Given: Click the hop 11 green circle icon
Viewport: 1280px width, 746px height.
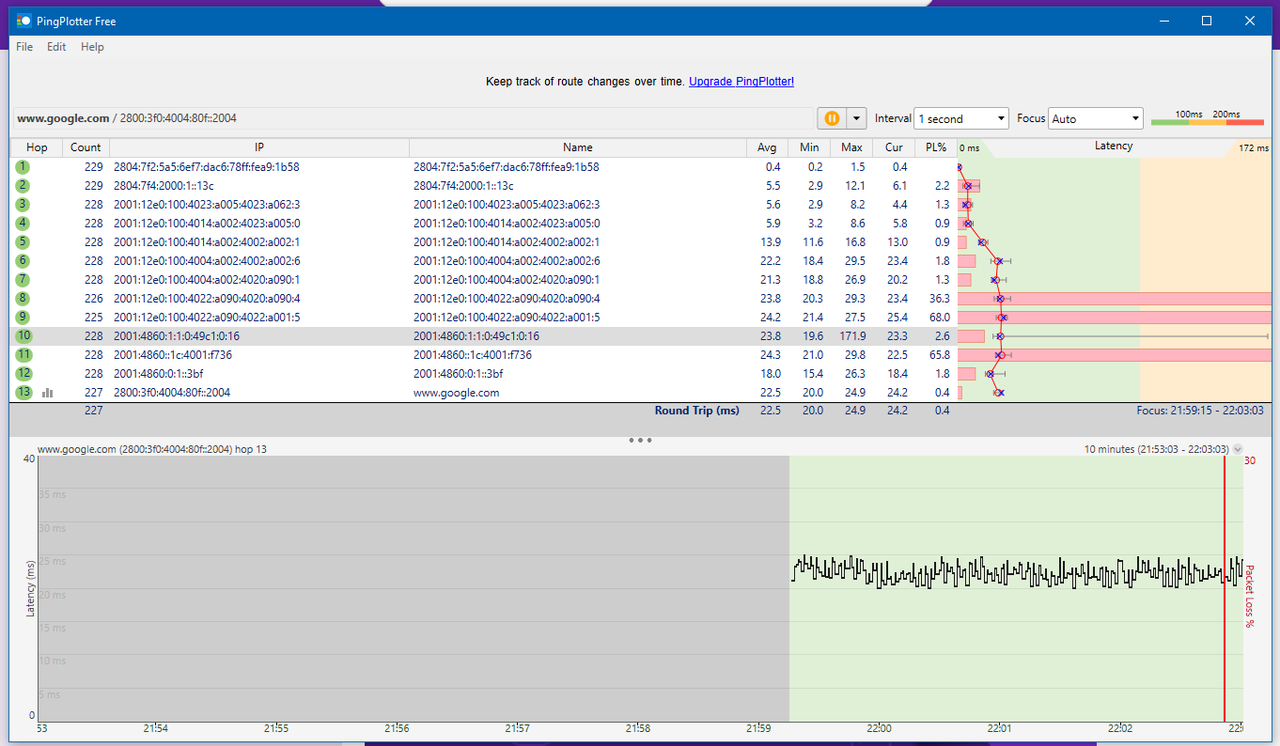Looking at the screenshot, I should (x=23, y=355).
